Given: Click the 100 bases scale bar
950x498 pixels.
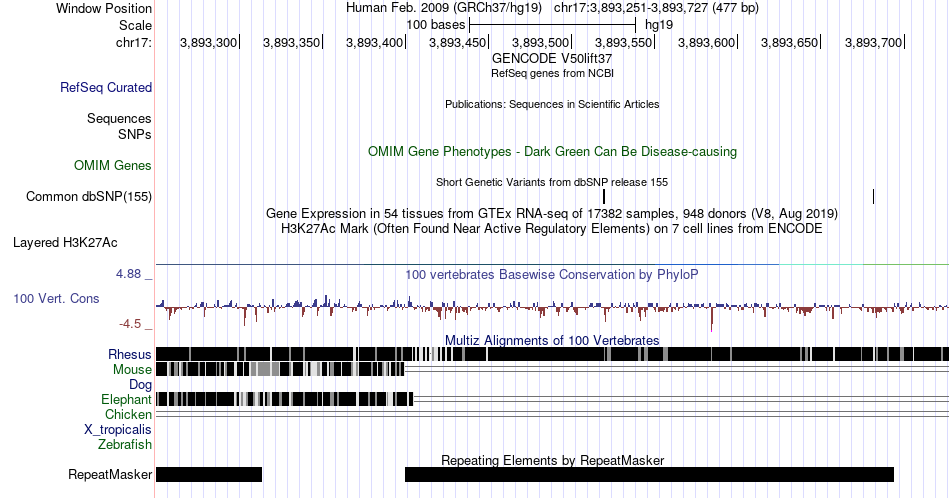Looking at the screenshot, I should (552, 25).
